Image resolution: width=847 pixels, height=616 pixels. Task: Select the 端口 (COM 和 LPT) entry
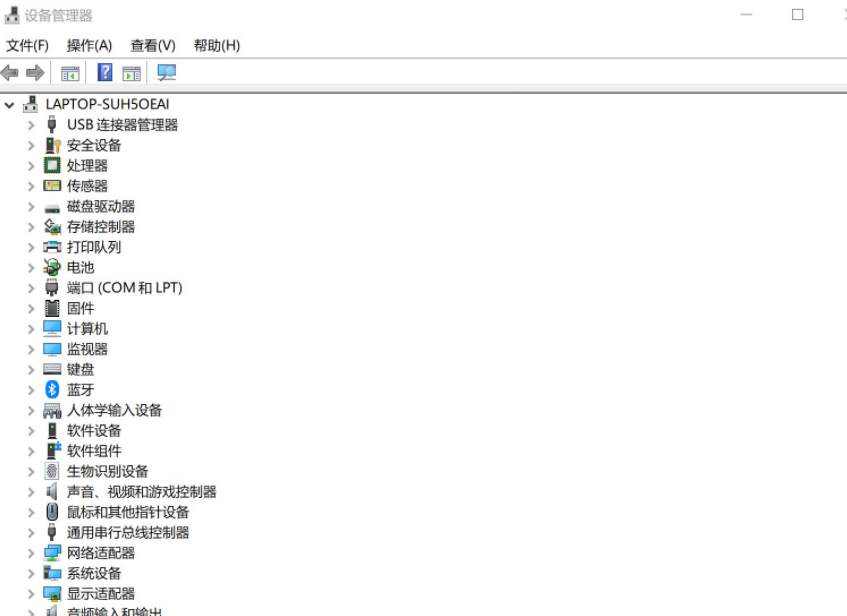[124, 288]
